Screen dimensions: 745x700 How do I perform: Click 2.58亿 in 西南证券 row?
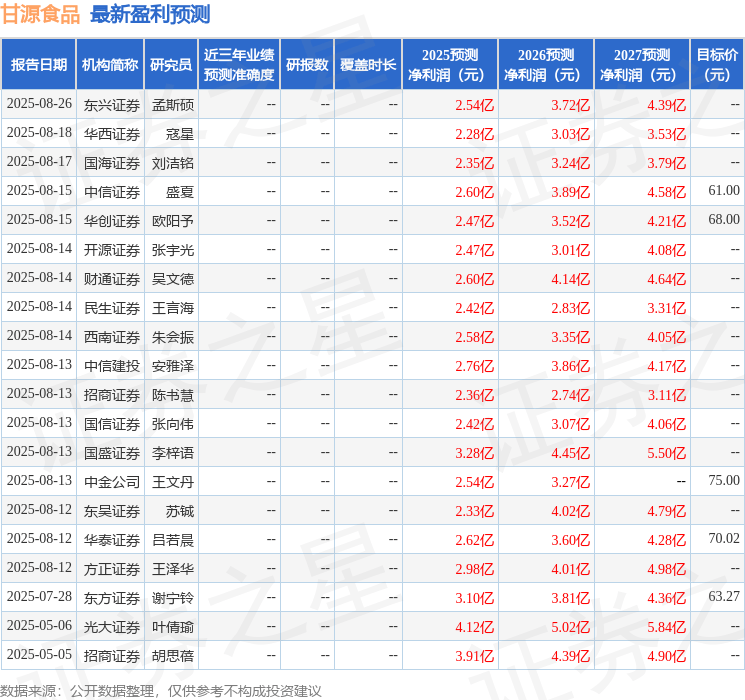[475, 337]
